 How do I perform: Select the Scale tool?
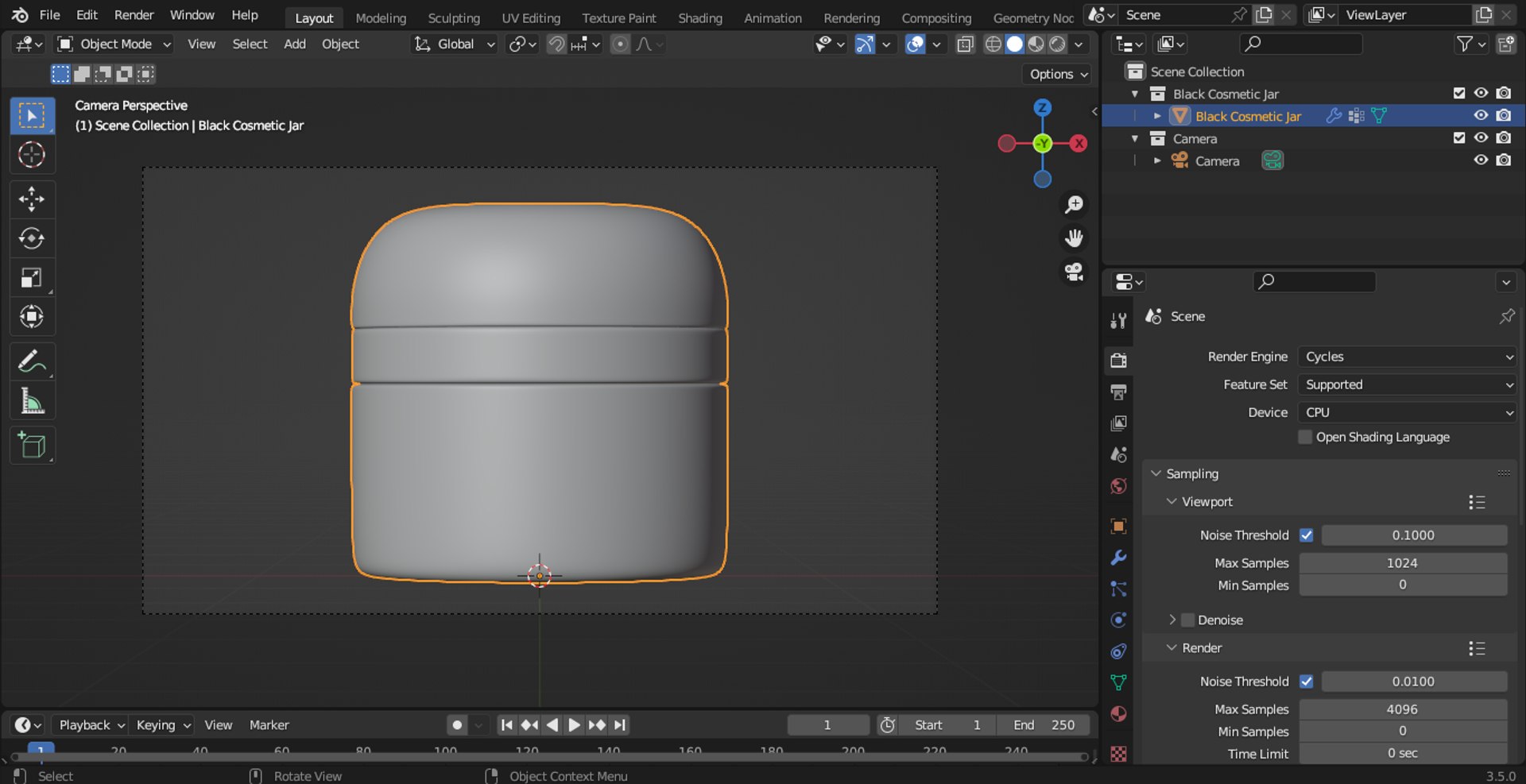(32, 277)
